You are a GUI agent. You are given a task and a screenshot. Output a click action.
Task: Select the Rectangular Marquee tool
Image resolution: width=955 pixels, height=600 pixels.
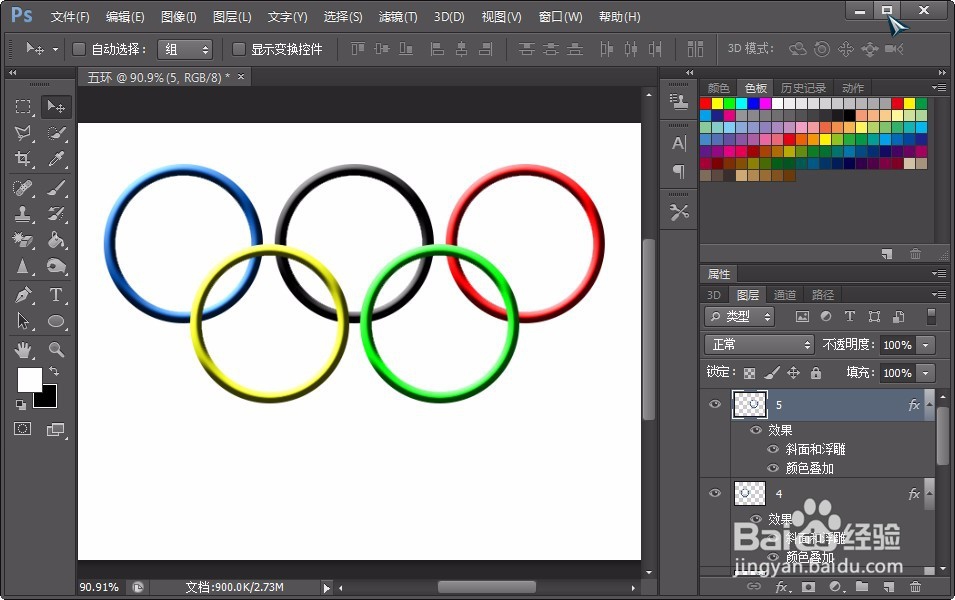click(x=23, y=107)
